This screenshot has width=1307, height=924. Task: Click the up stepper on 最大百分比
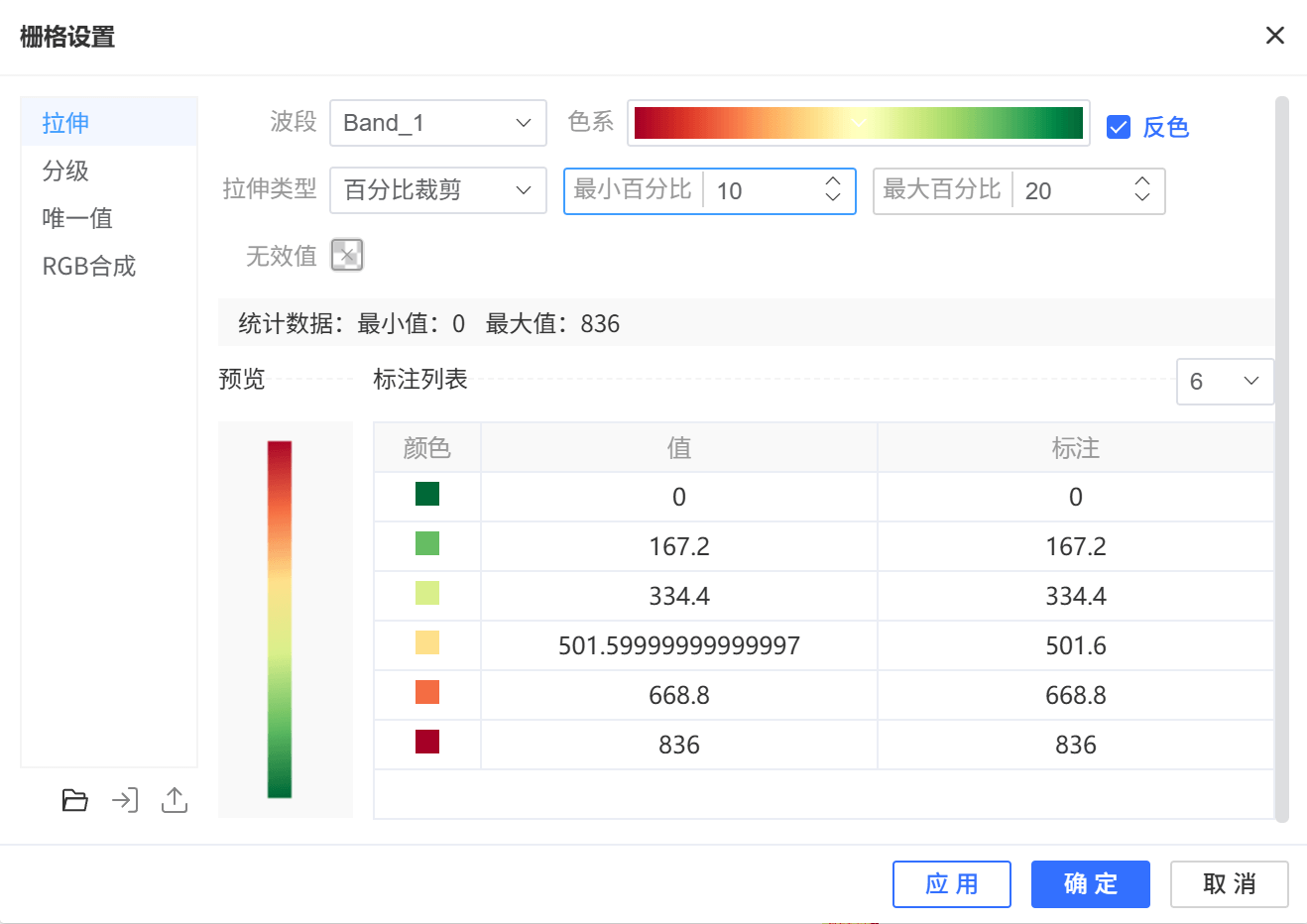[x=1142, y=183]
